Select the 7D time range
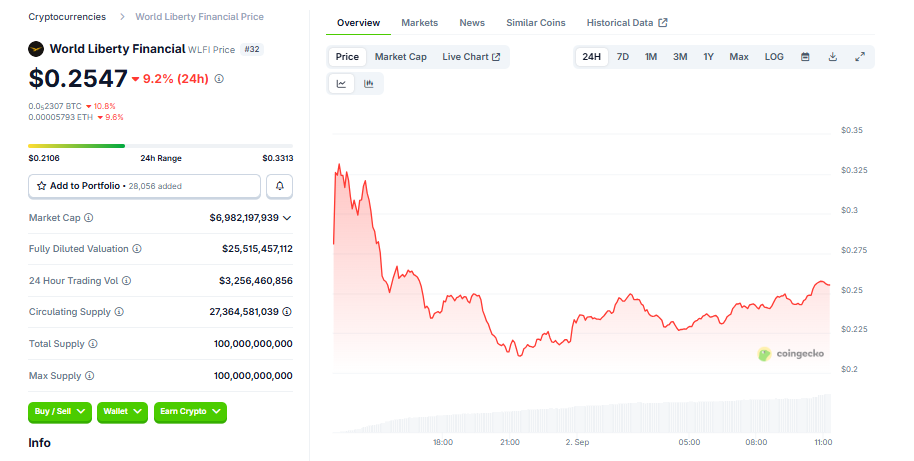 point(622,57)
